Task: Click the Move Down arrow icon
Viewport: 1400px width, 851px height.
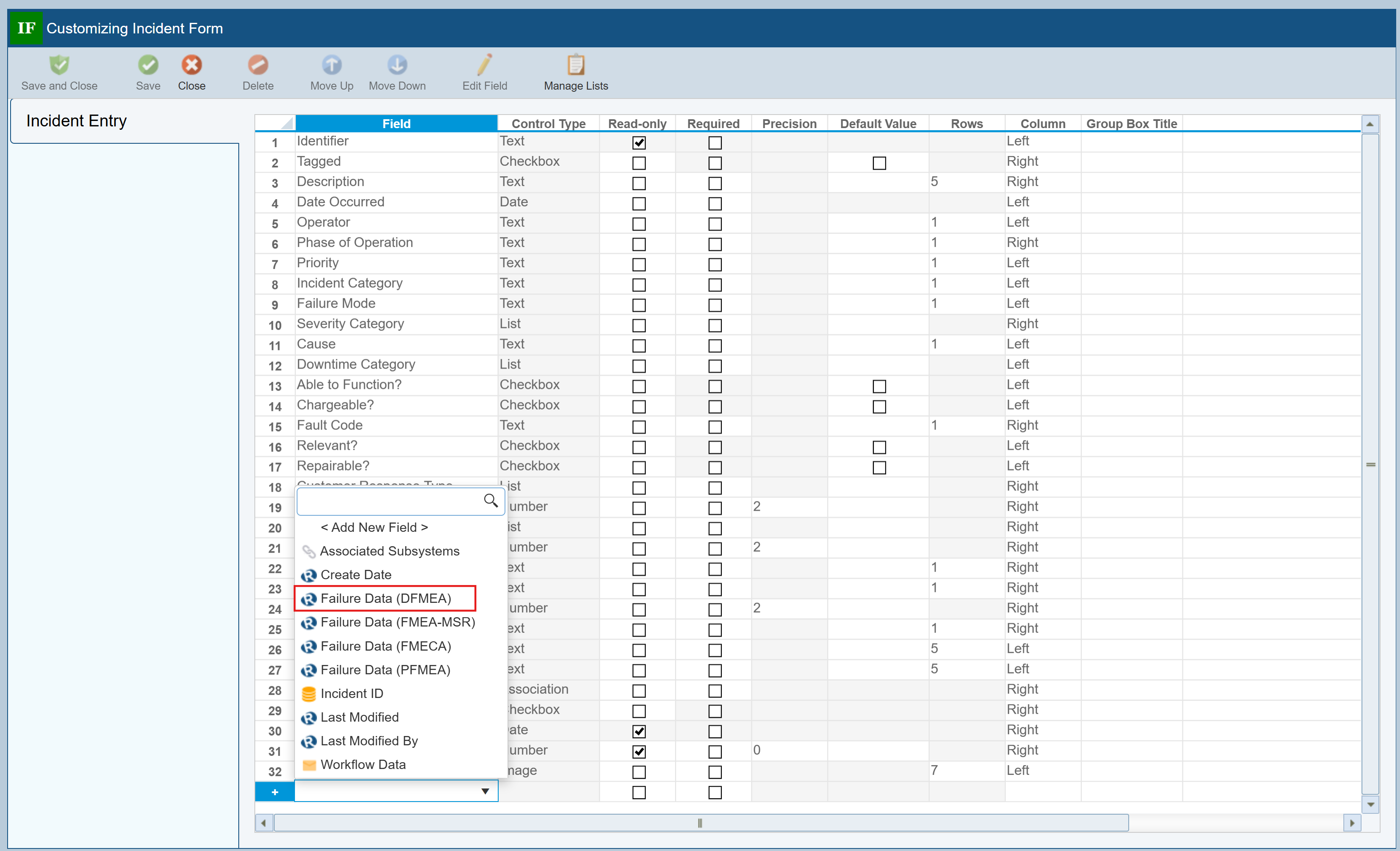Action: (397, 66)
